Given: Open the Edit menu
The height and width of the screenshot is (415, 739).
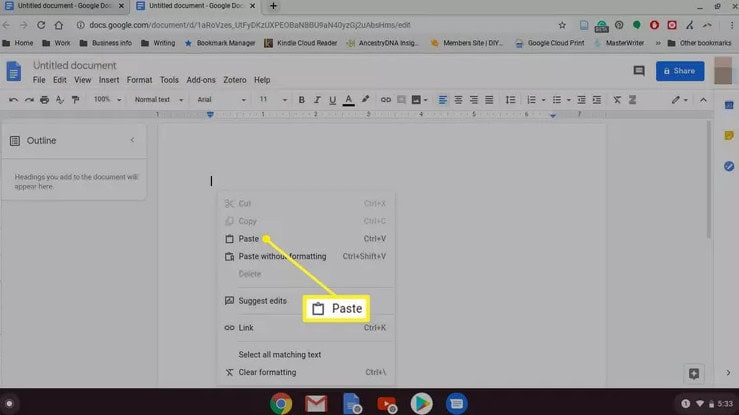Looking at the screenshot, I should click(59, 80).
